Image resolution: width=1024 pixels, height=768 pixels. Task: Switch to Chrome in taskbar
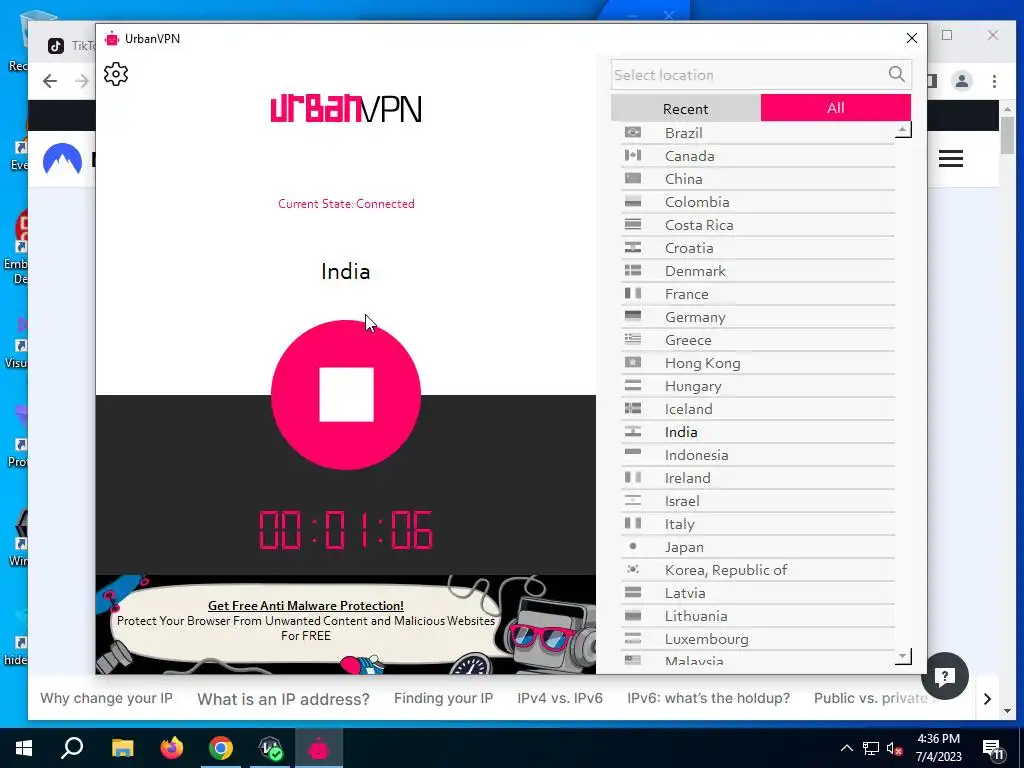(x=221, y=748)
